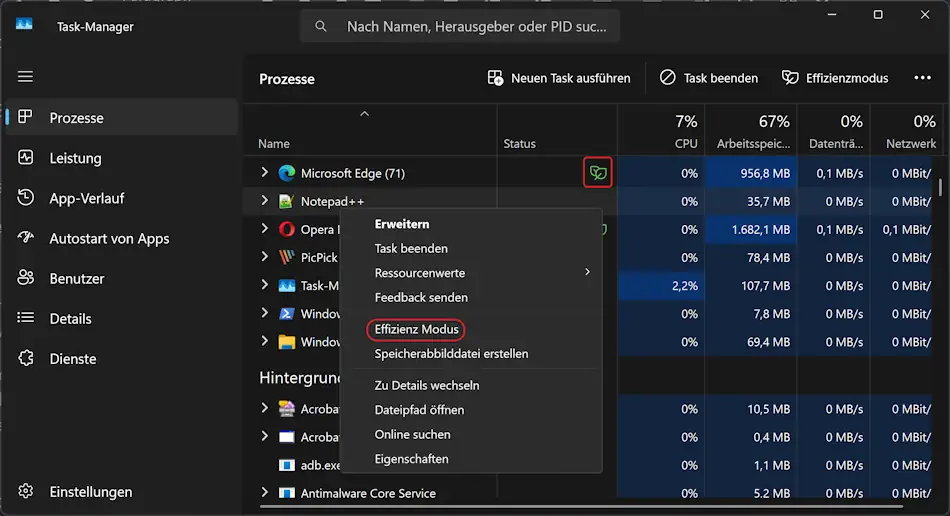Expand the PicPick process row
This screenshot has height=516, width=950.
pos(264,257)
